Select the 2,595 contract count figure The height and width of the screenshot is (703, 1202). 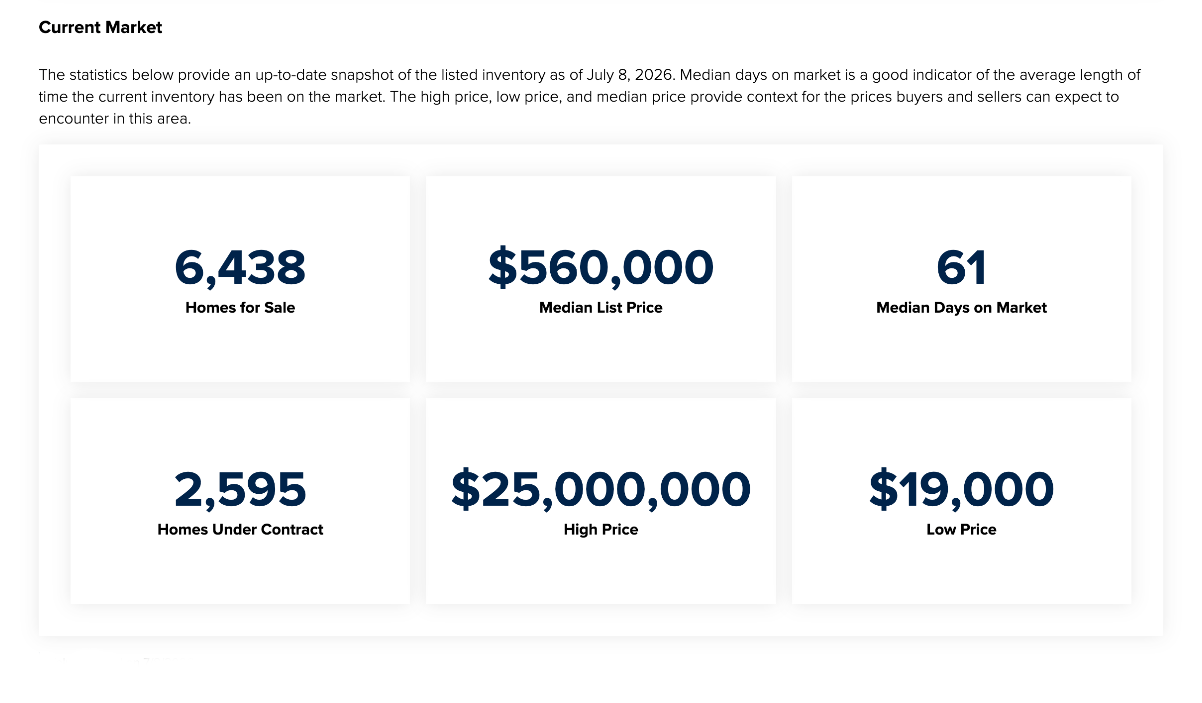point(240,490)
